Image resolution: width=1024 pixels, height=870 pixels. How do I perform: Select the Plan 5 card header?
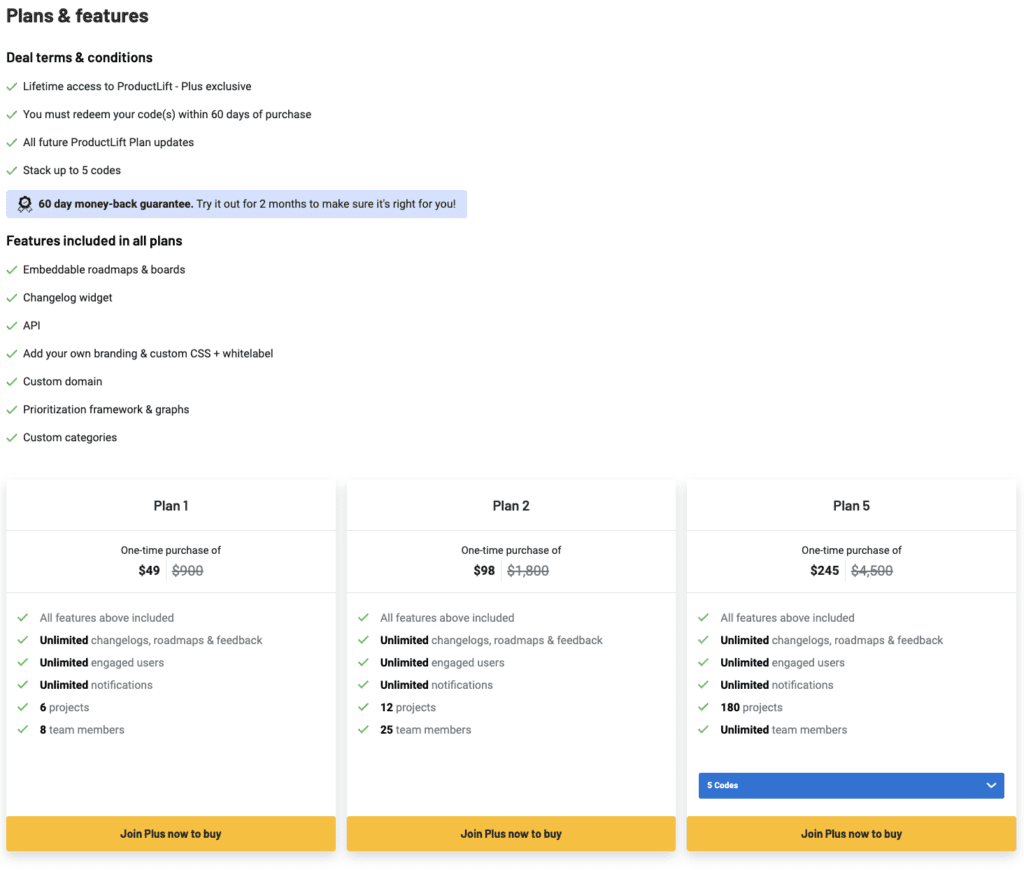tap(851, 506)
